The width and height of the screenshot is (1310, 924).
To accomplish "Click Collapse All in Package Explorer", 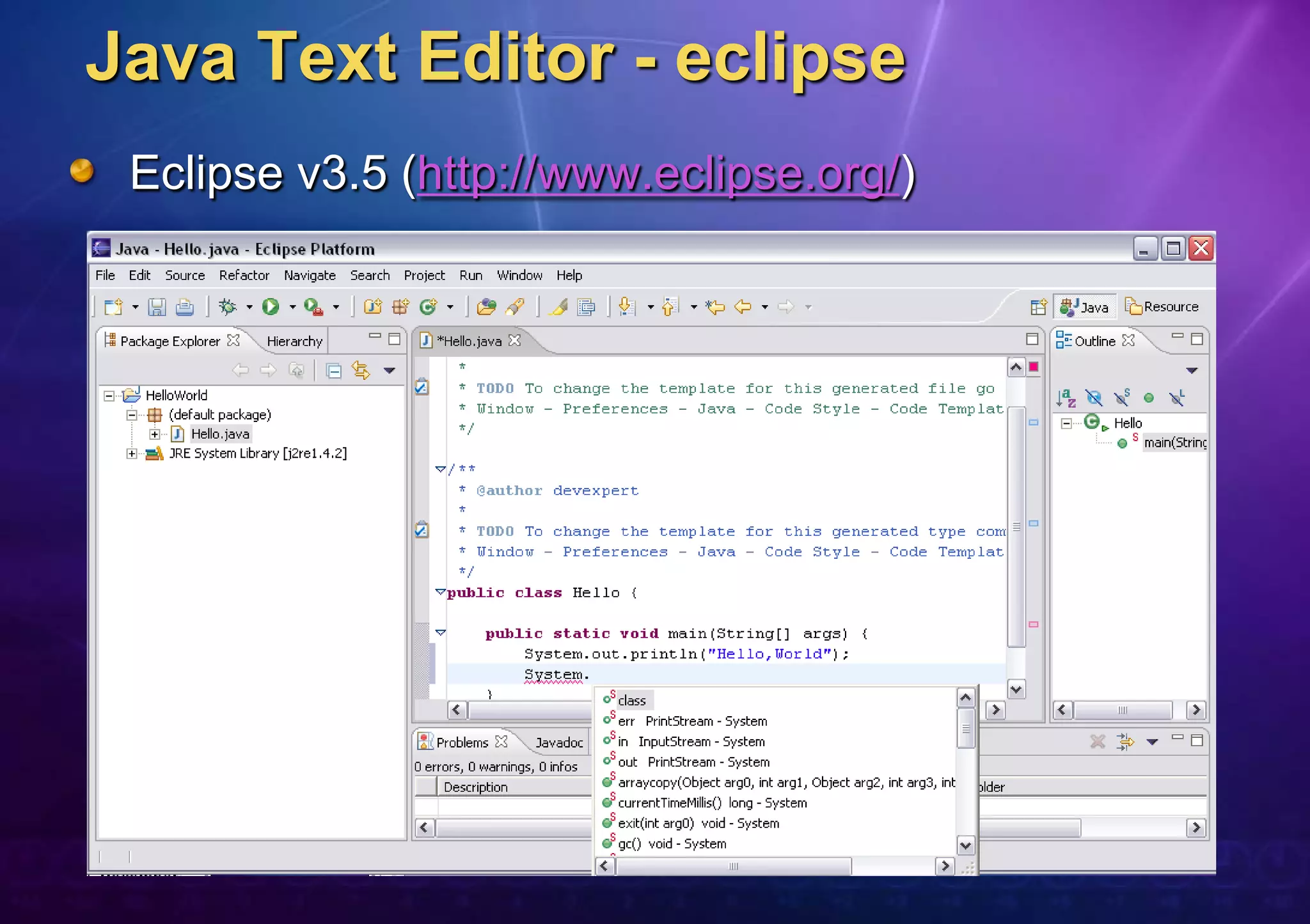I will coord(334,370).
